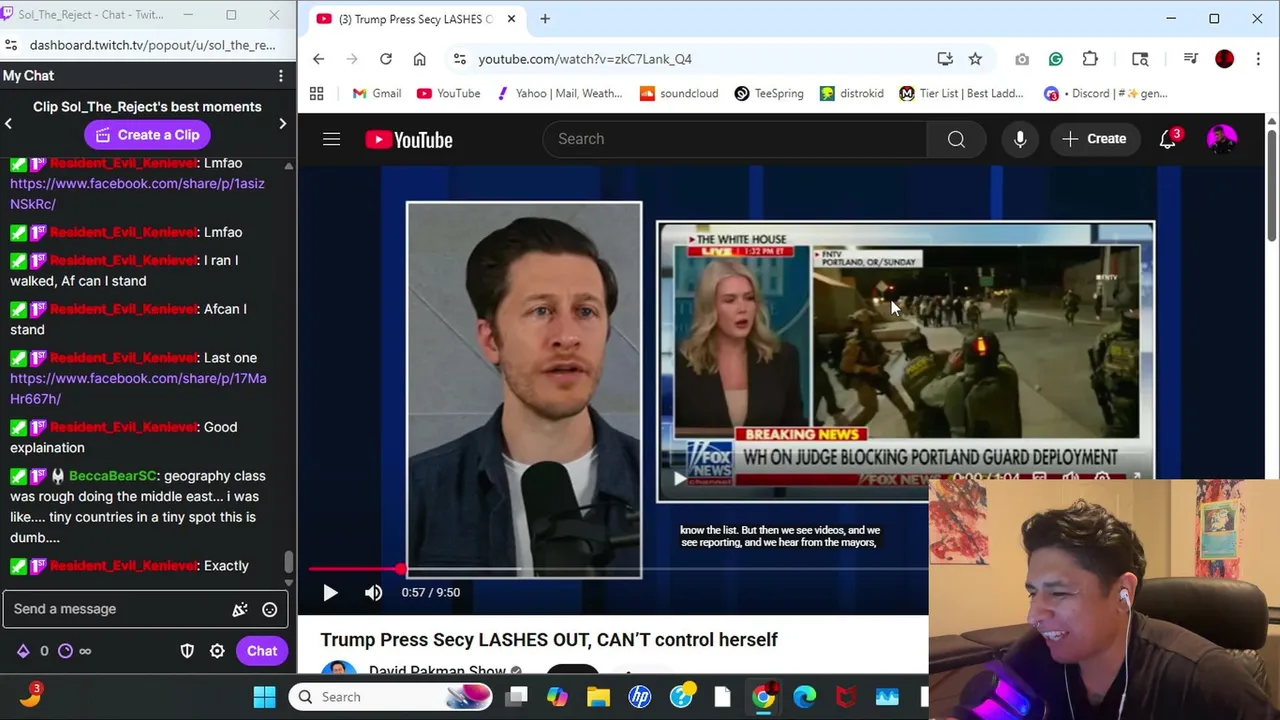Image resolution: width=1280 pixels, height=720 pixels.
Task: View site information icon in address bar
Action: point(459,59)
